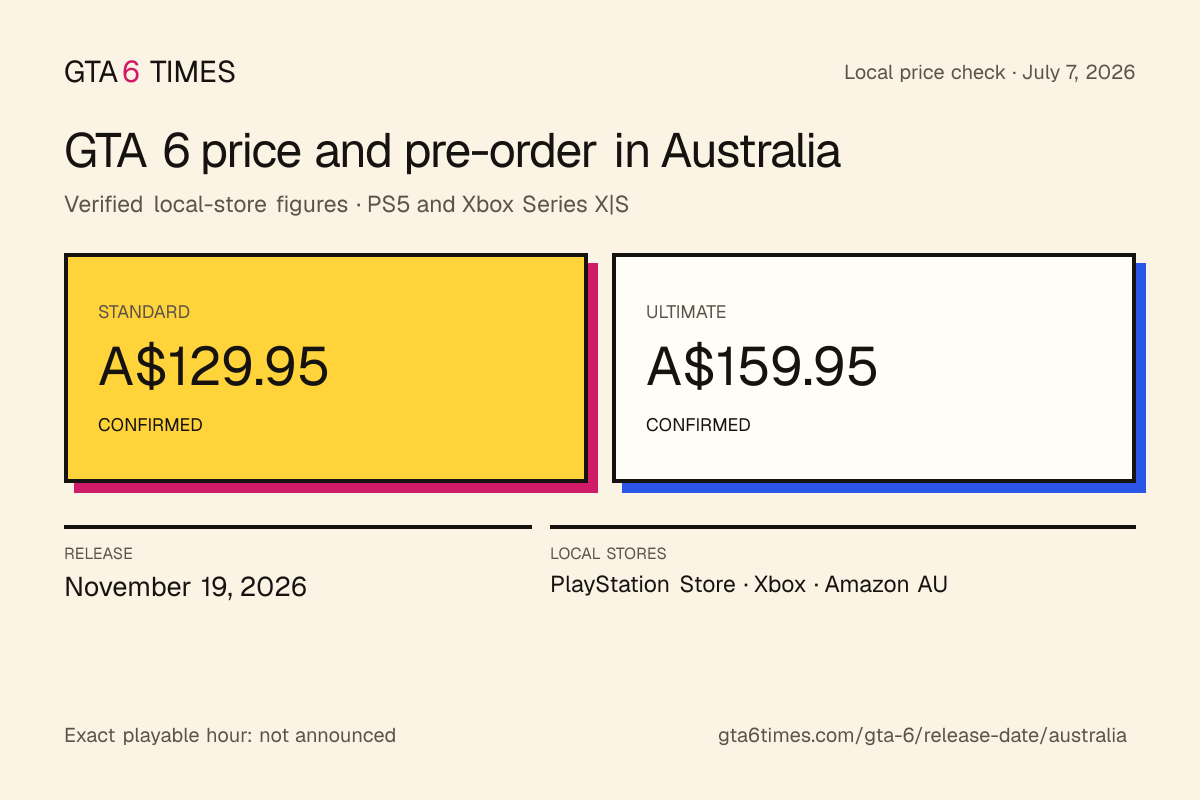
Task: Select the yellow Standard edition card
Action: [x=326, y=368]
